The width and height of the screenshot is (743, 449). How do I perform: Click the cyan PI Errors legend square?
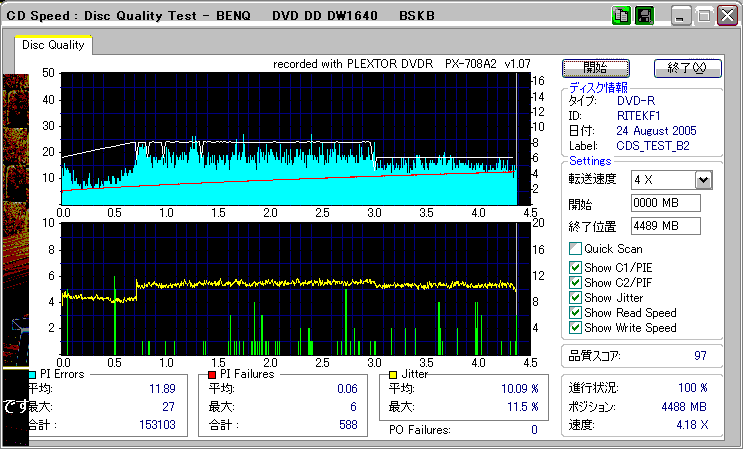coord(32,374)
